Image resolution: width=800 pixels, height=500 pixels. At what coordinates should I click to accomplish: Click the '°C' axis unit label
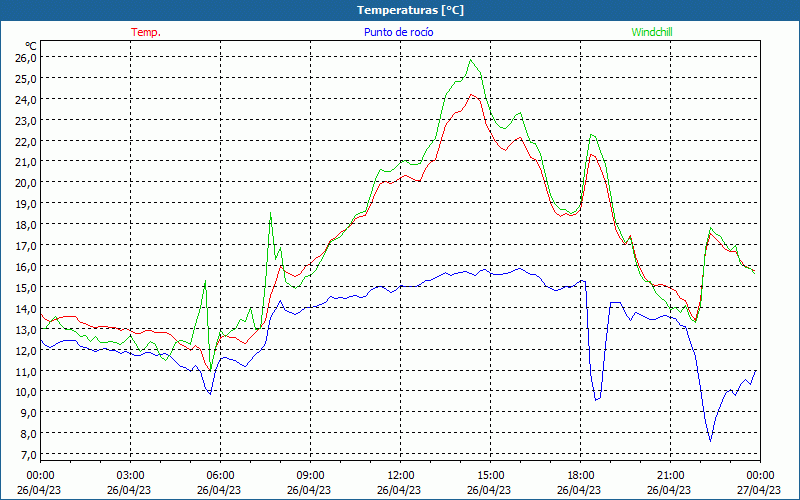[31, 46]
